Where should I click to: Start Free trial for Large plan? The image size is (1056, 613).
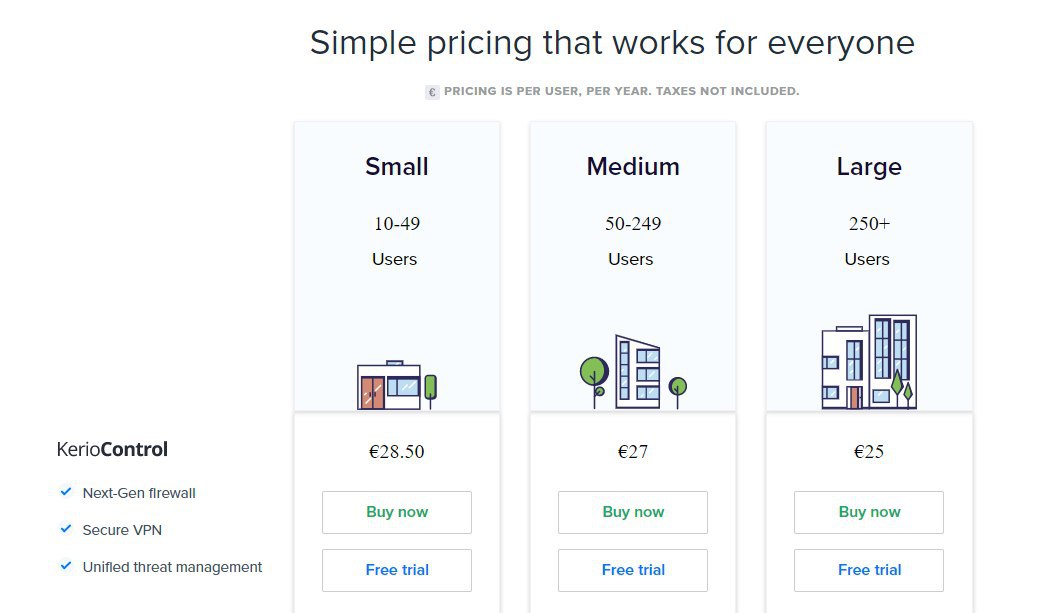click(869, 571)
